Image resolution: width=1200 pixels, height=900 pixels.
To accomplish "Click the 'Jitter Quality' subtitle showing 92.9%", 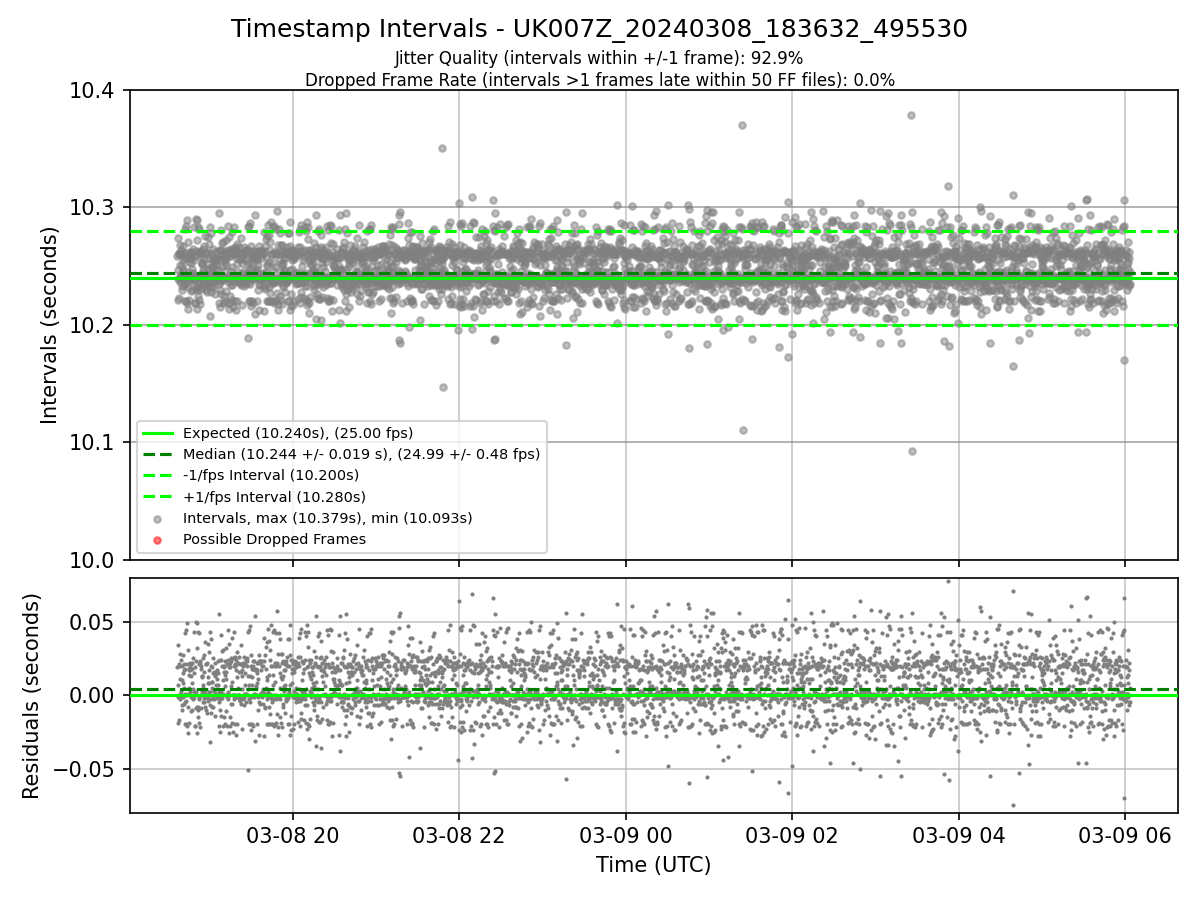I will (x=599, y=59).
